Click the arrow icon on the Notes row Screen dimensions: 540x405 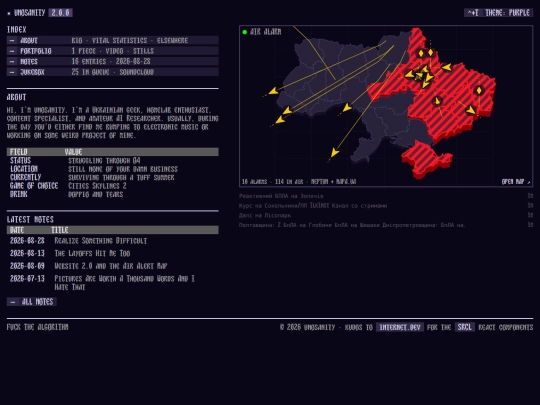12,61
